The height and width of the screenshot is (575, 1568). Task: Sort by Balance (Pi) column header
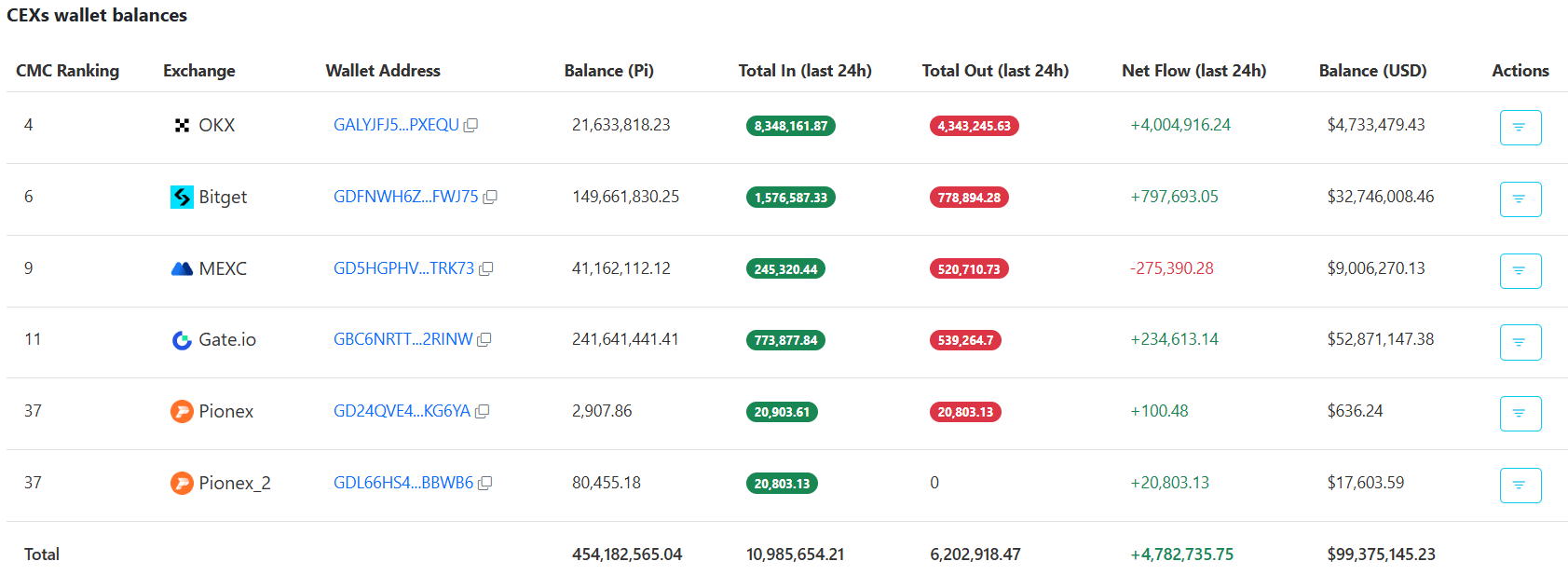(x=608, y=71)
